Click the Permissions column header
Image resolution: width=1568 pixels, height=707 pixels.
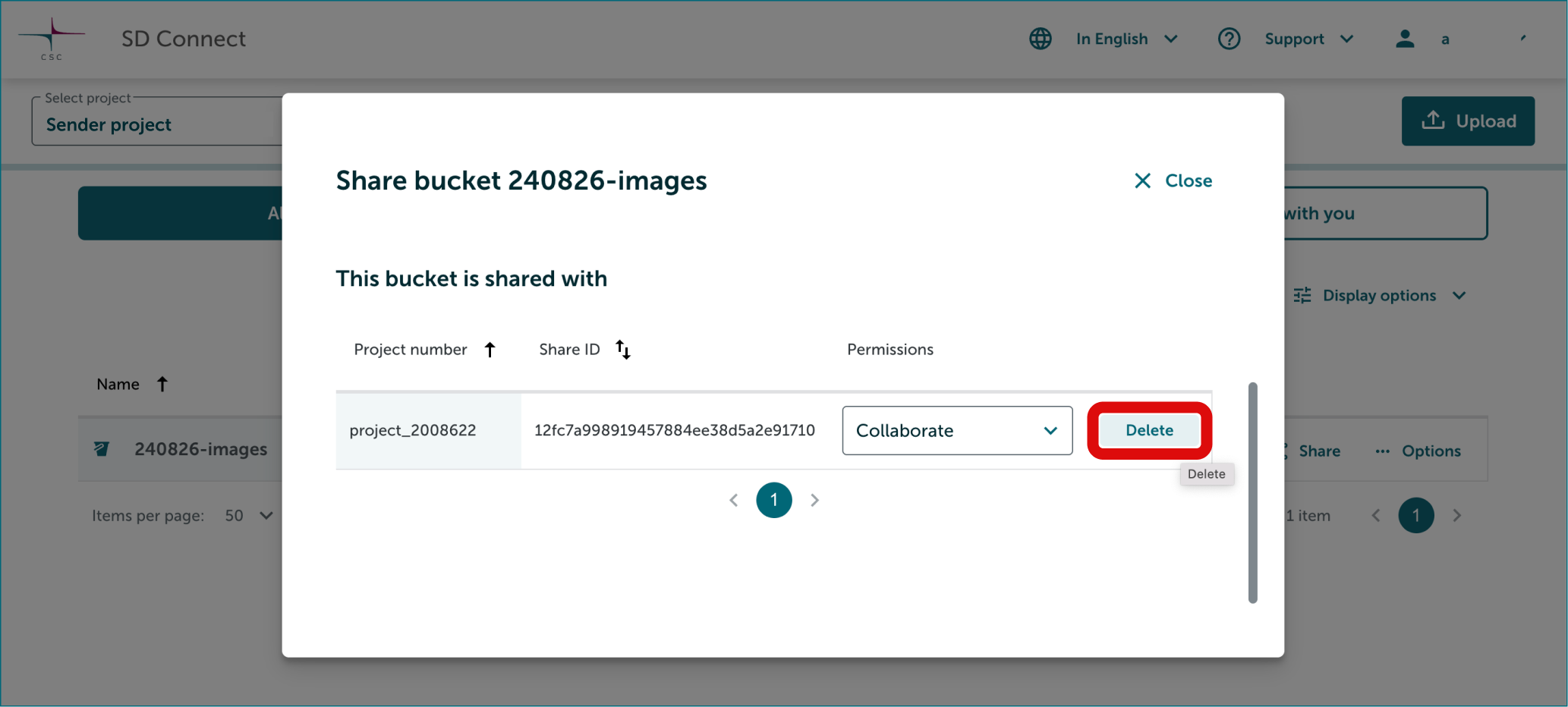tap(890, 350)
